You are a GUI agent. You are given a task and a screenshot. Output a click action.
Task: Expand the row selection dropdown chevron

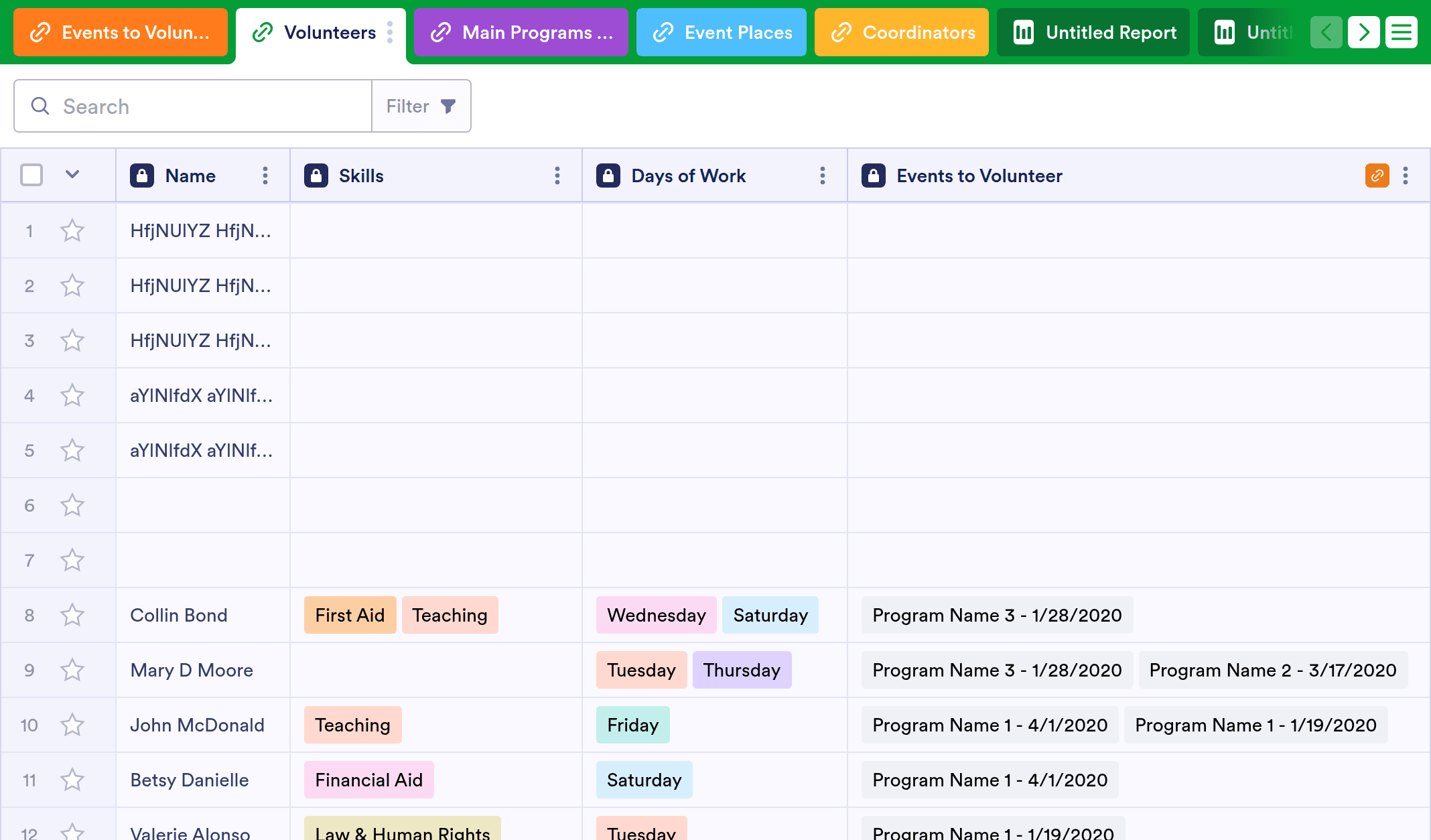pos(72,175)
